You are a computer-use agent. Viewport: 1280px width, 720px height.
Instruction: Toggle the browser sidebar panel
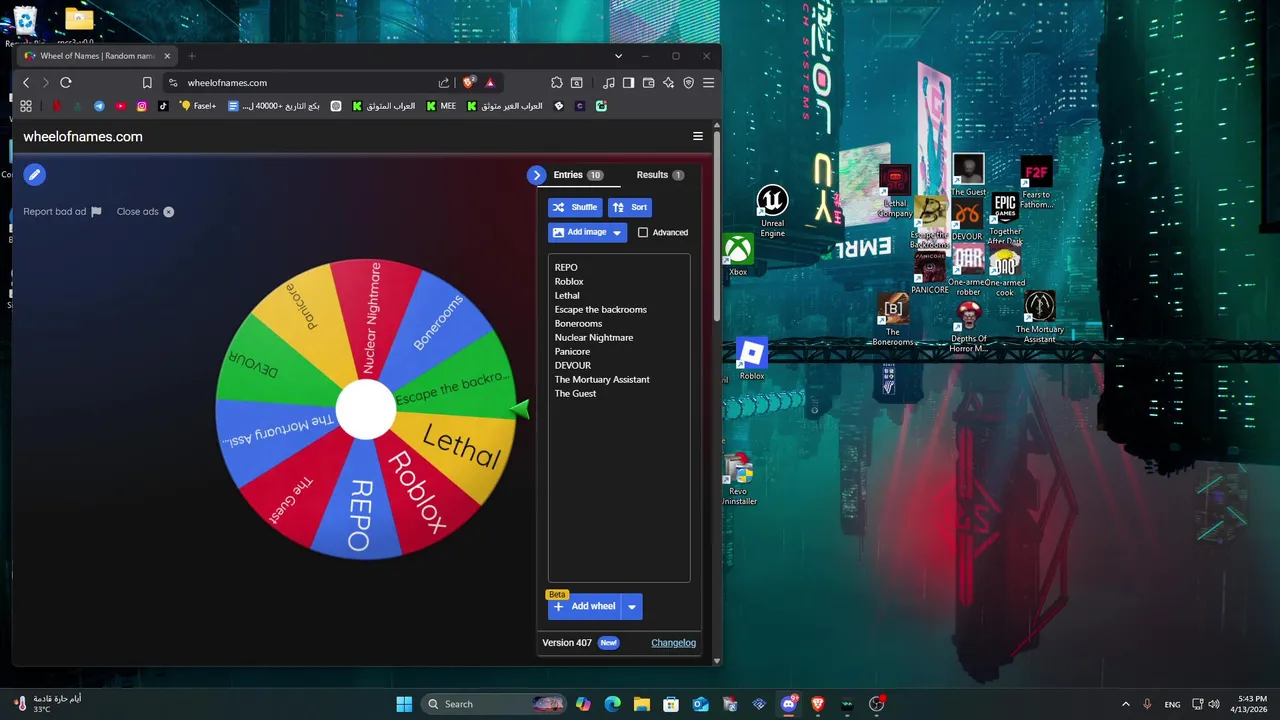(x=628, y=83)
